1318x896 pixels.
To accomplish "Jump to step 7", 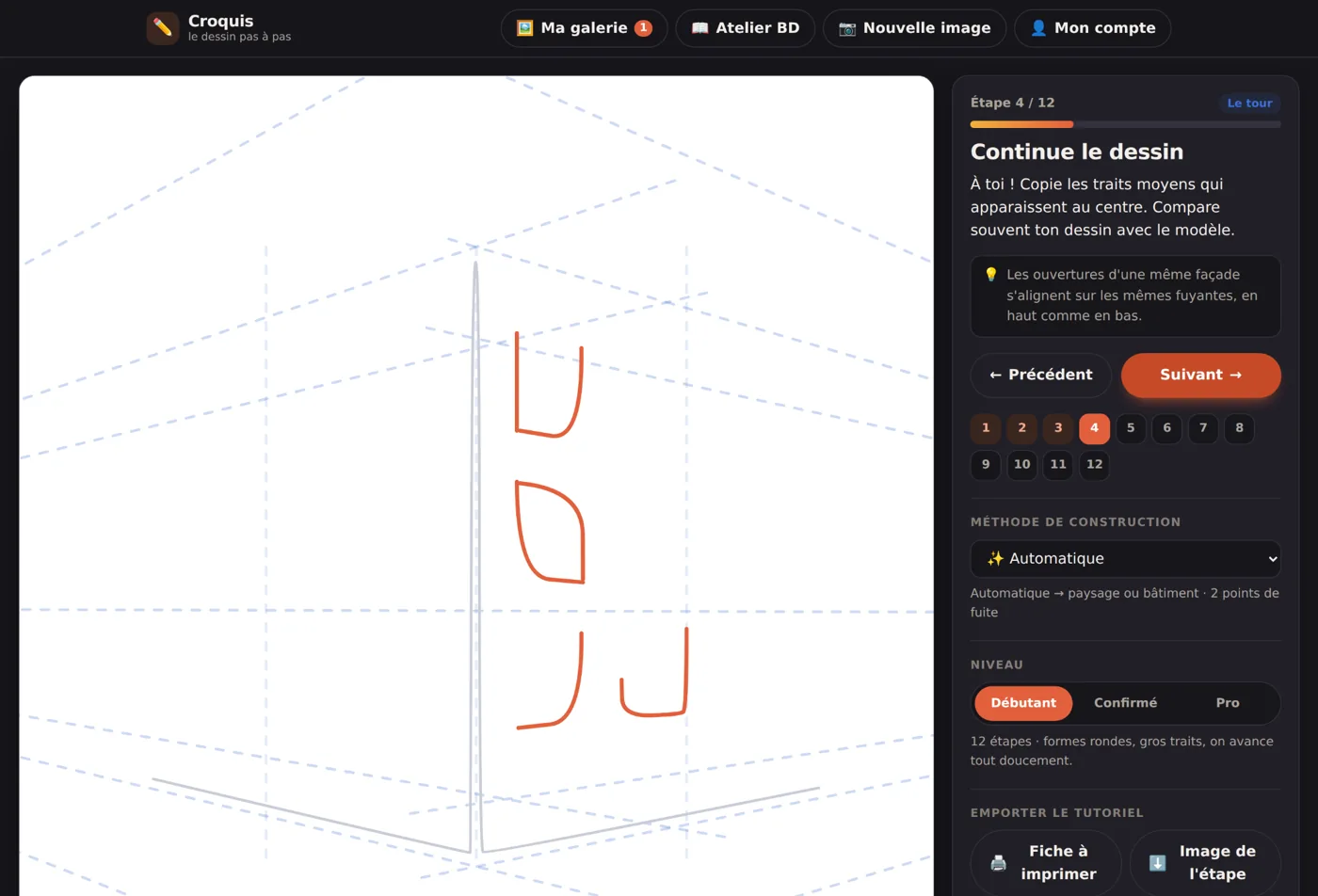I will click(1203, 428).
